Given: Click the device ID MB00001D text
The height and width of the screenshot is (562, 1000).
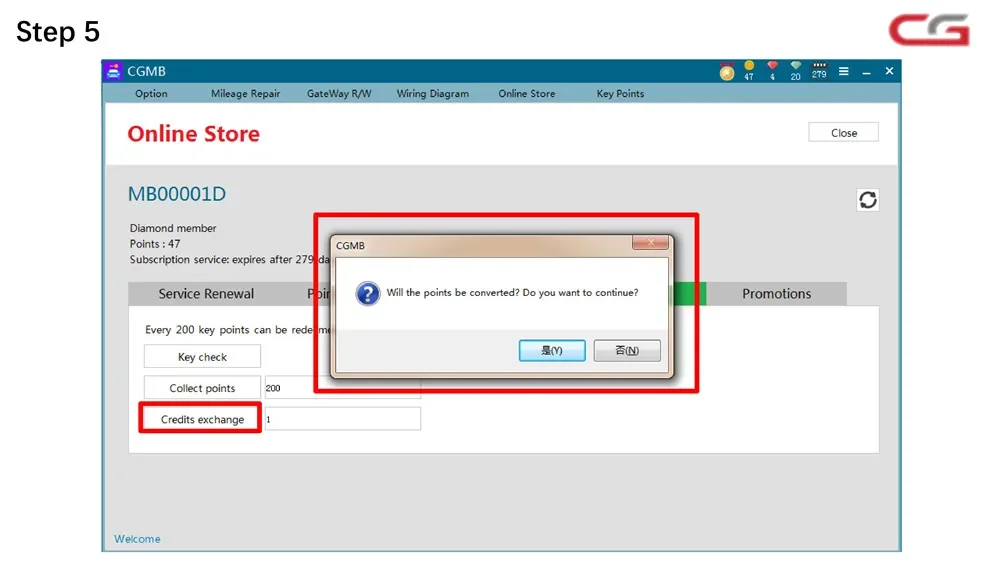Looking at the screenshot, I should coord(177,194).
